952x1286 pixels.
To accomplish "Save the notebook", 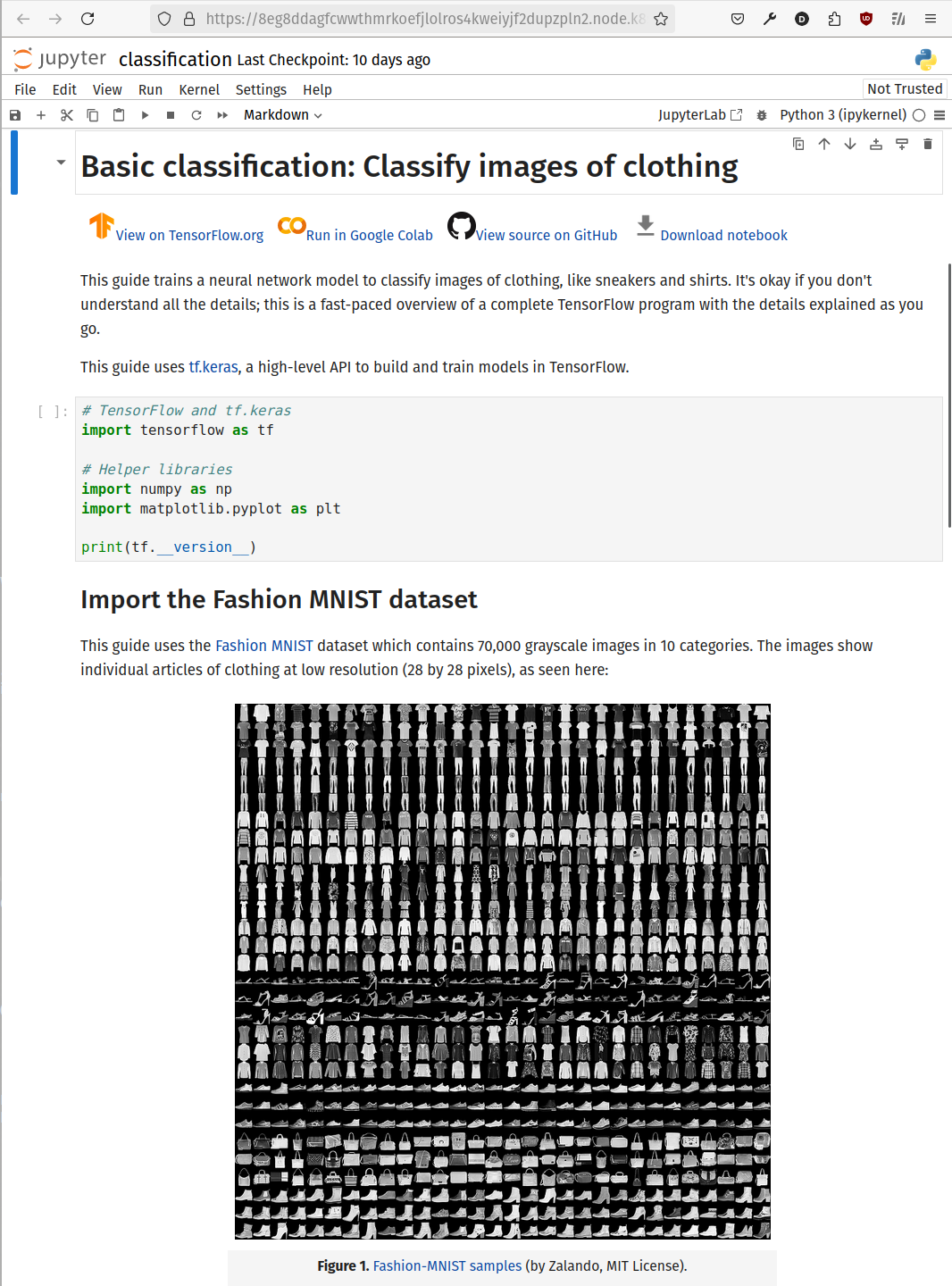I will pos(15,114).
